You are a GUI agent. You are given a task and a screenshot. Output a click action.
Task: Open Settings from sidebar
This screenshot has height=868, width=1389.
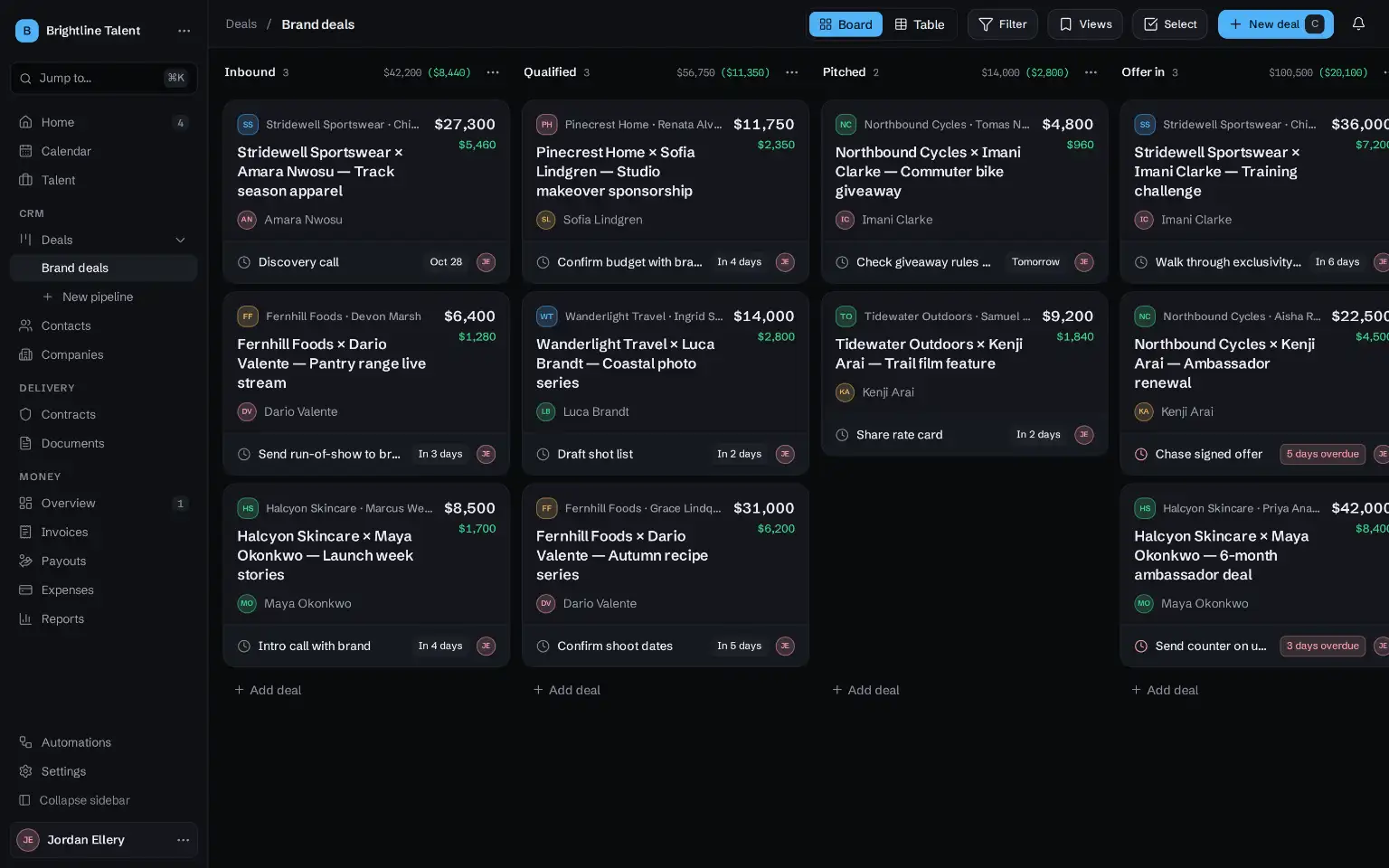click(103, 771)
